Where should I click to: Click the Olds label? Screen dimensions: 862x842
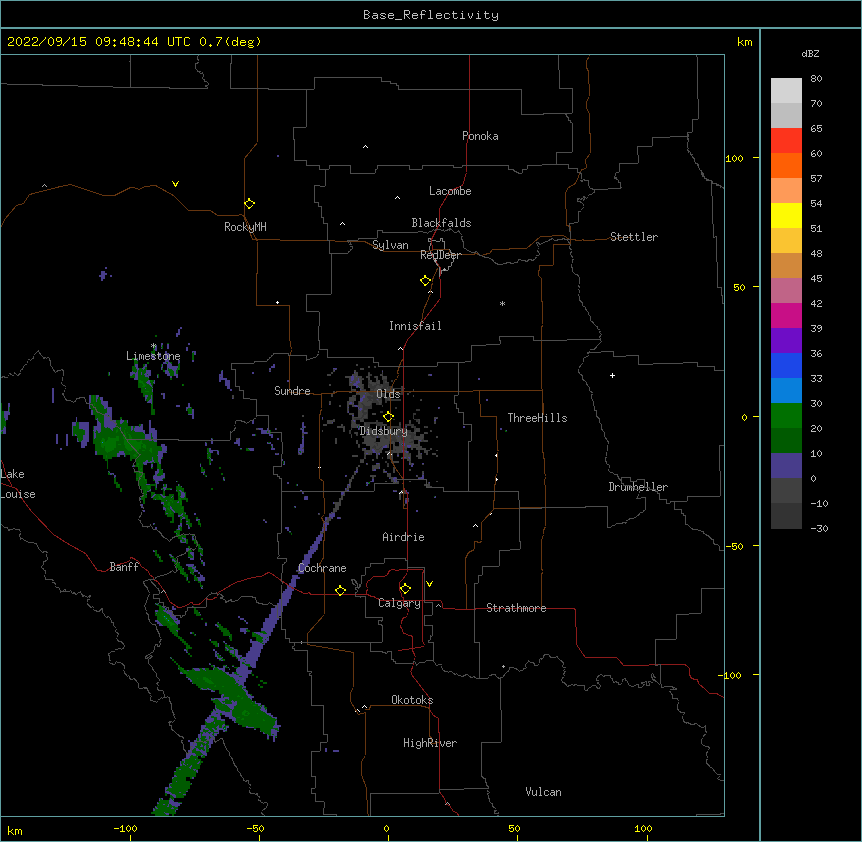pos(388,394)
